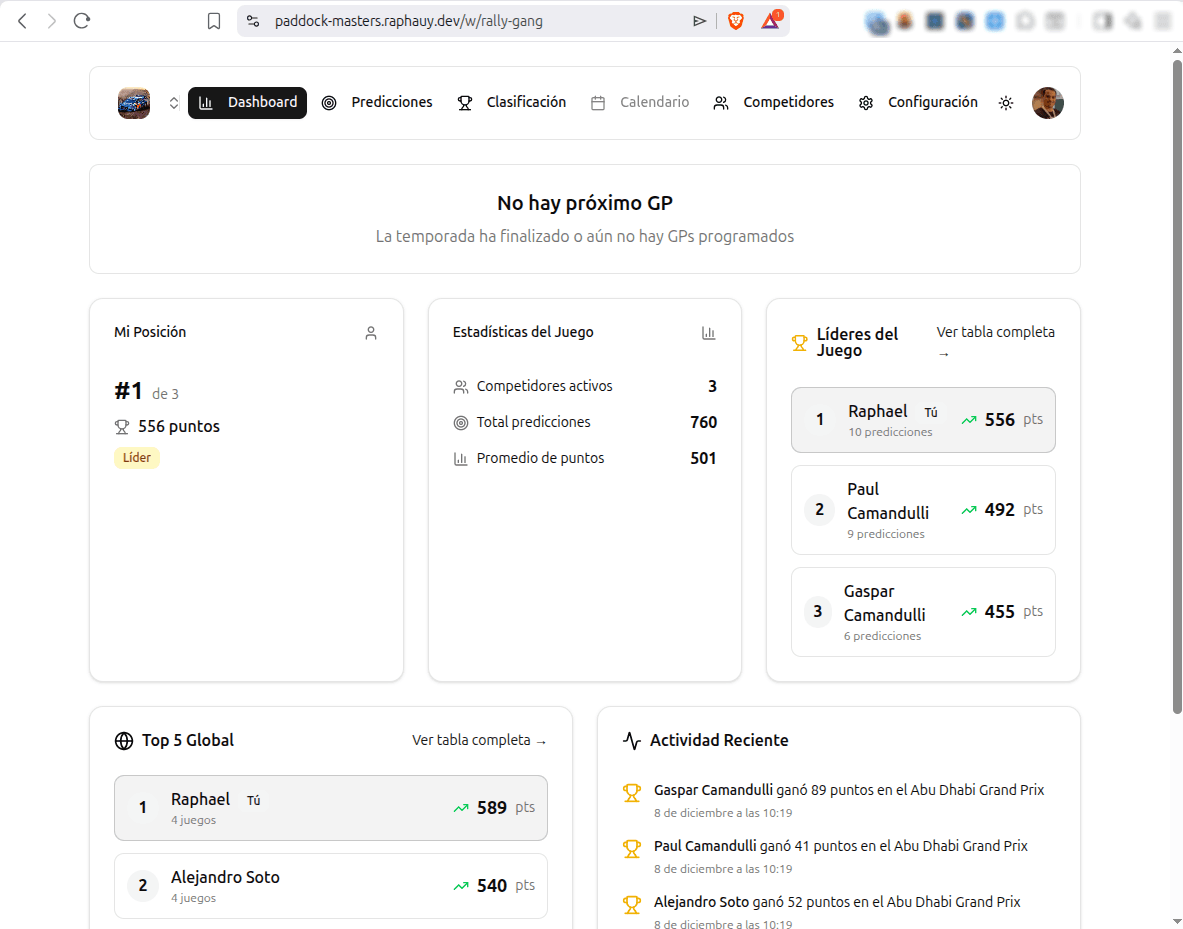Click the page vertical scrollbar
Image resolution: width=1183 pixels, height=929 pixels.
click(x=1176, y=400)
